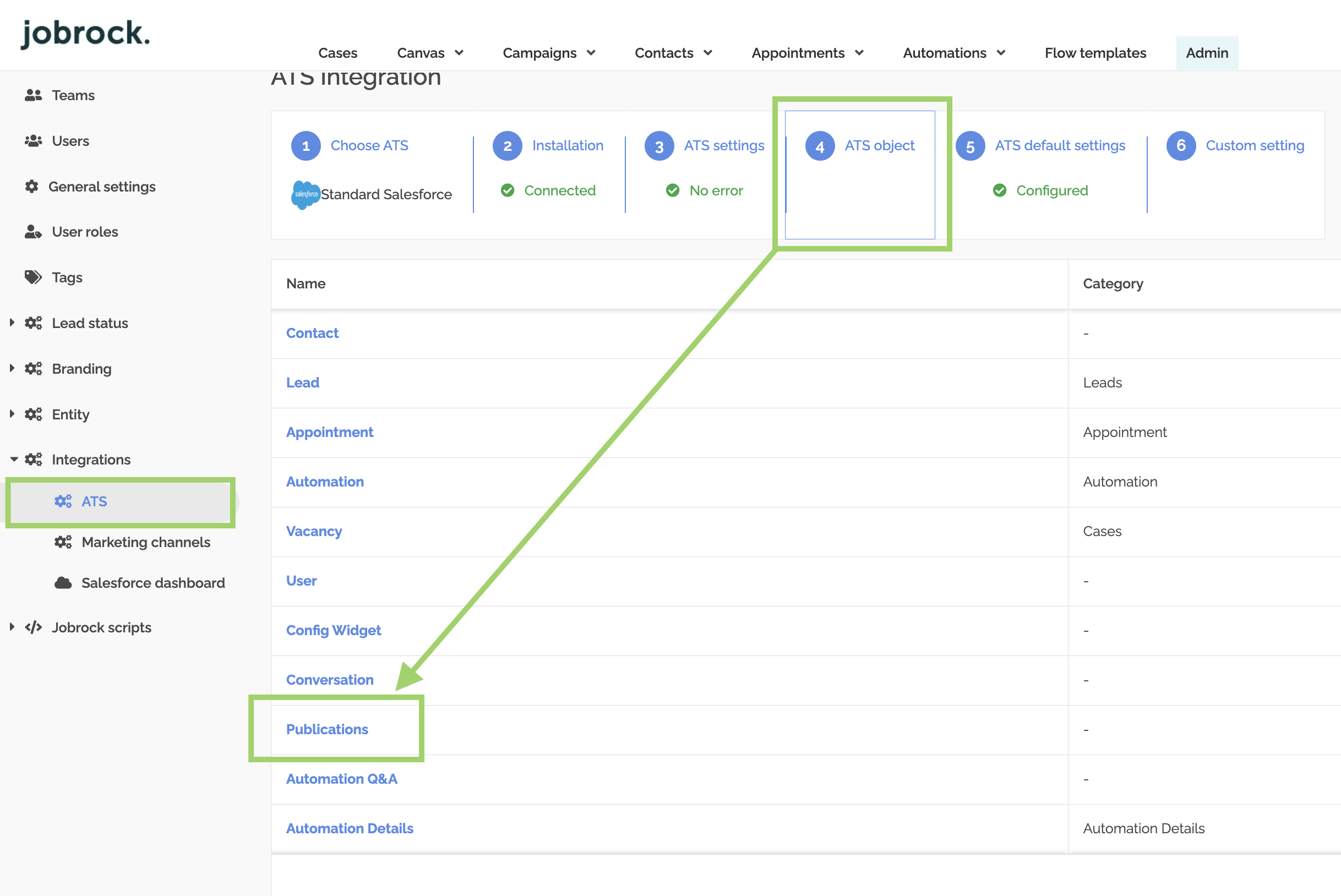Expand the Lead status tree item
Screen dimensions: 1341x896
tap(12, 323)
